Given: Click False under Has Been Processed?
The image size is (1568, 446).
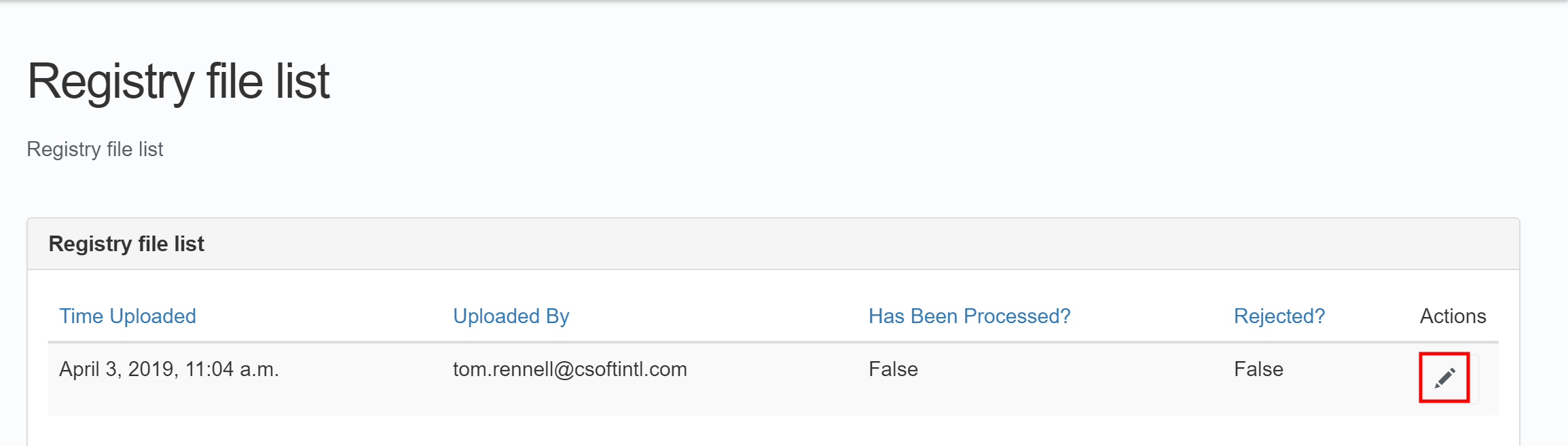Looking at the screenshot, I should pyautogui.click(x=893, y=369).
